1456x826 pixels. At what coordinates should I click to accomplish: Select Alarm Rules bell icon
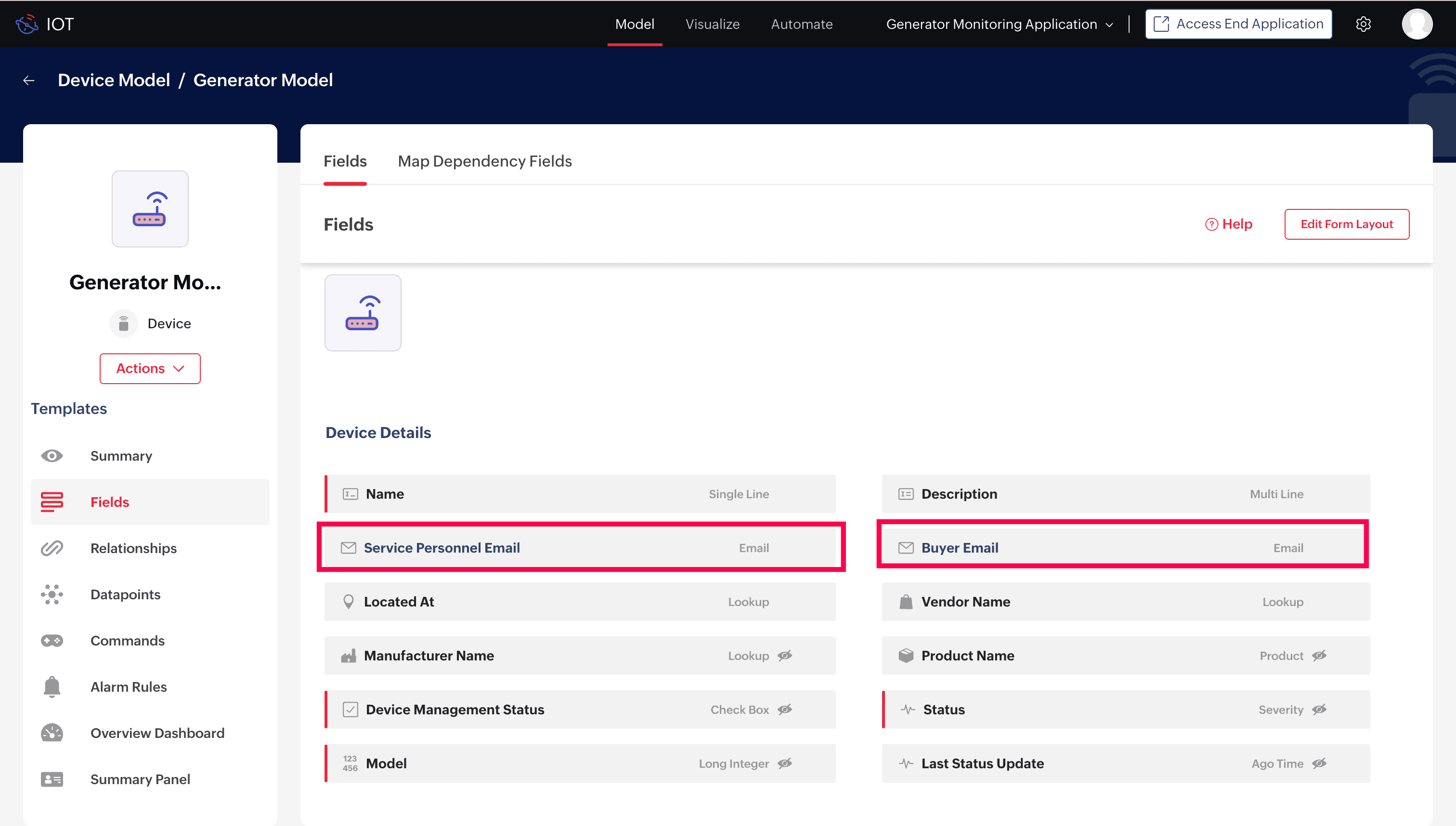52,686
